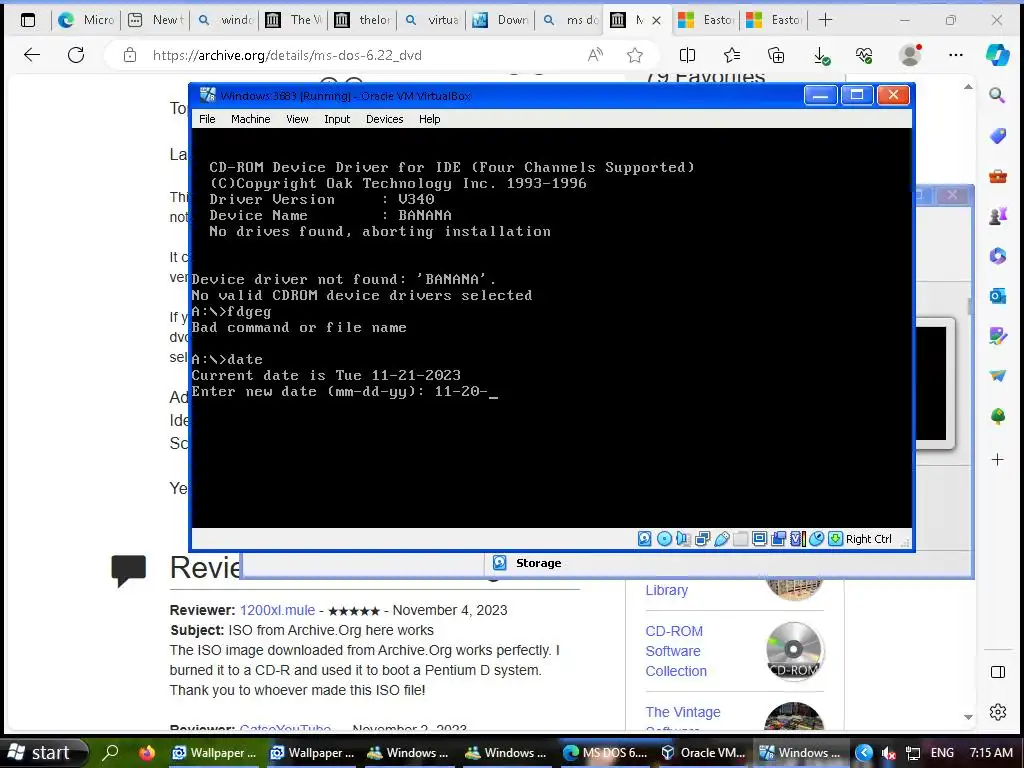Open Search in Edge sidebar
The image size is (1024, 768).
point(997,95)
